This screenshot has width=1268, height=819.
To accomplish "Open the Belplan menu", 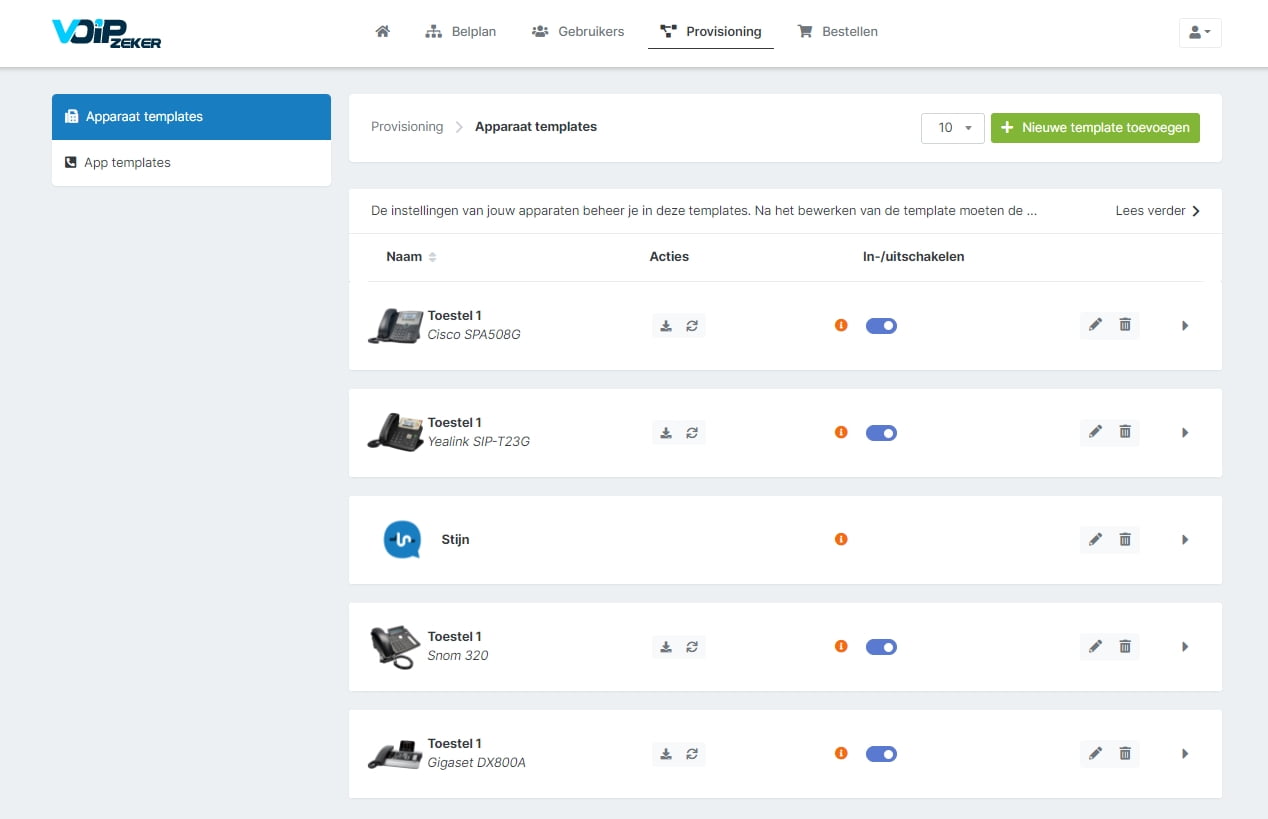I will point(460,32).
